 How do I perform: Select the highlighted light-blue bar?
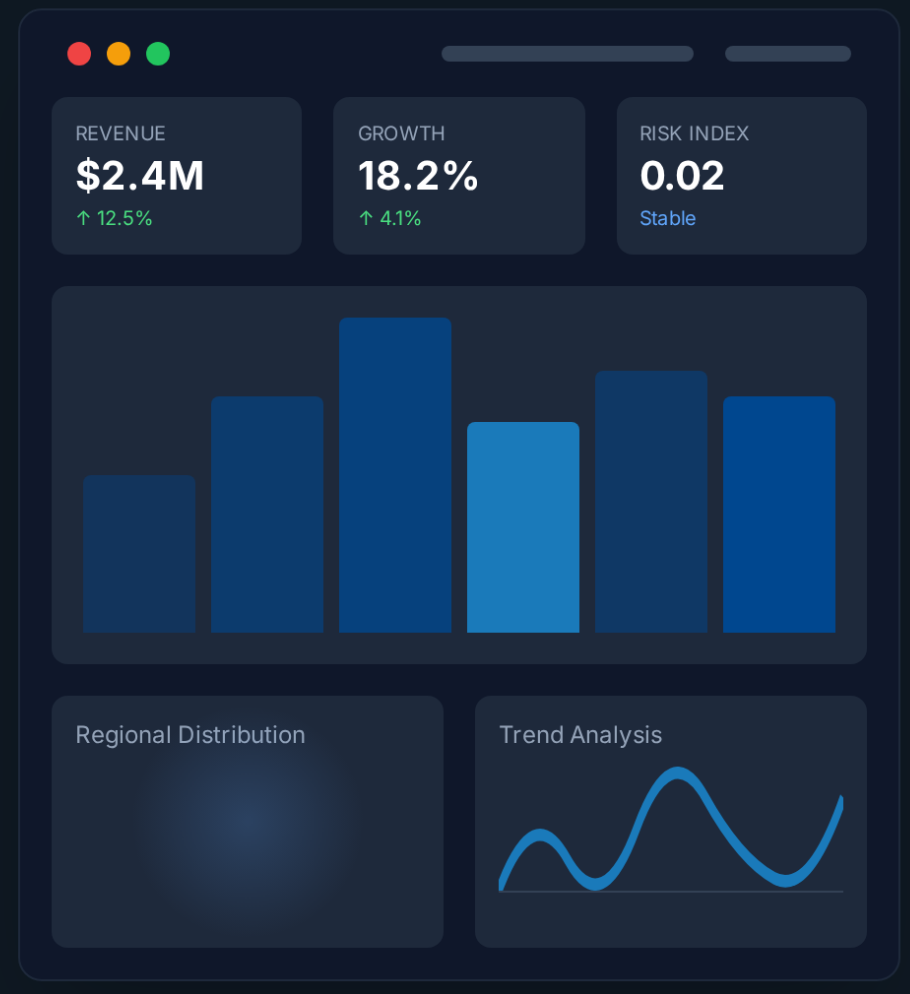click(523, 527)
